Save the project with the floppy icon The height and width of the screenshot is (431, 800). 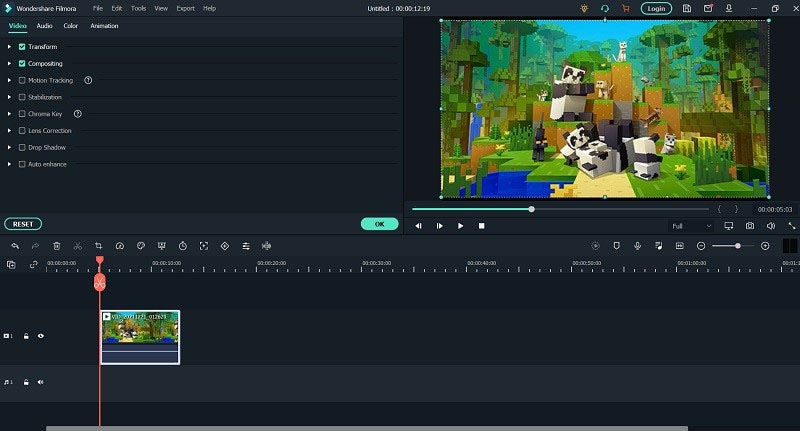point(687,8)
